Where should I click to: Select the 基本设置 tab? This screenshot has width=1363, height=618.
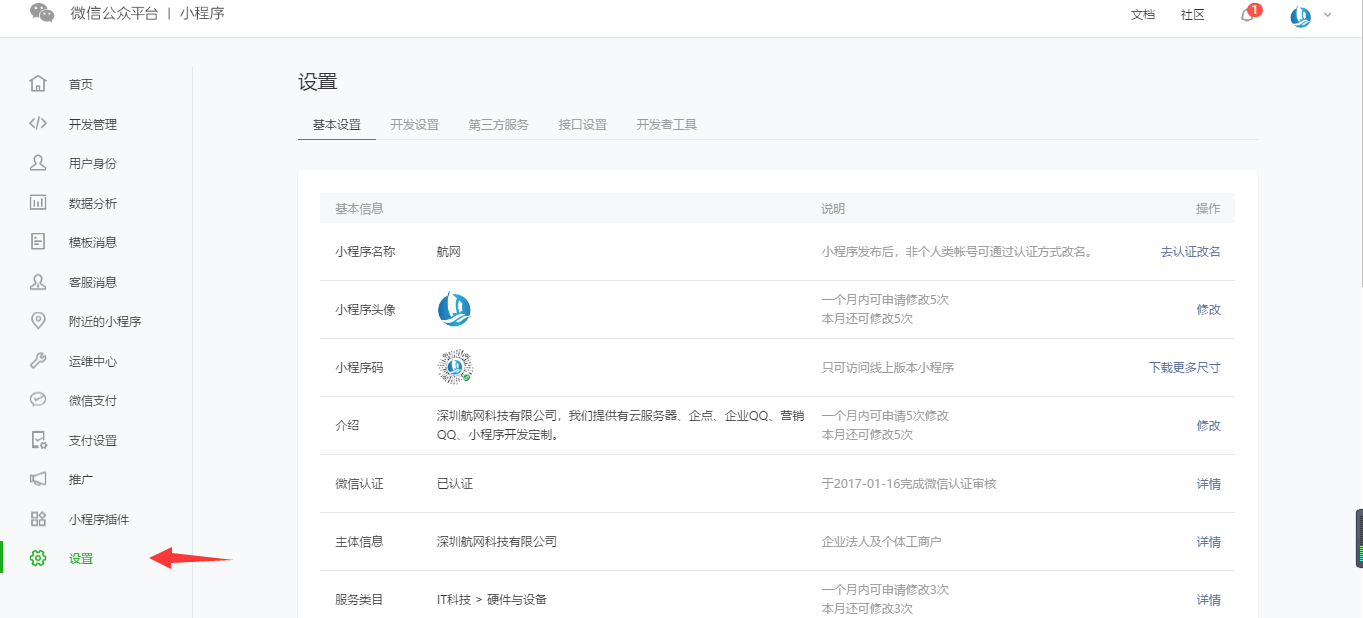[x=337, y=125]
